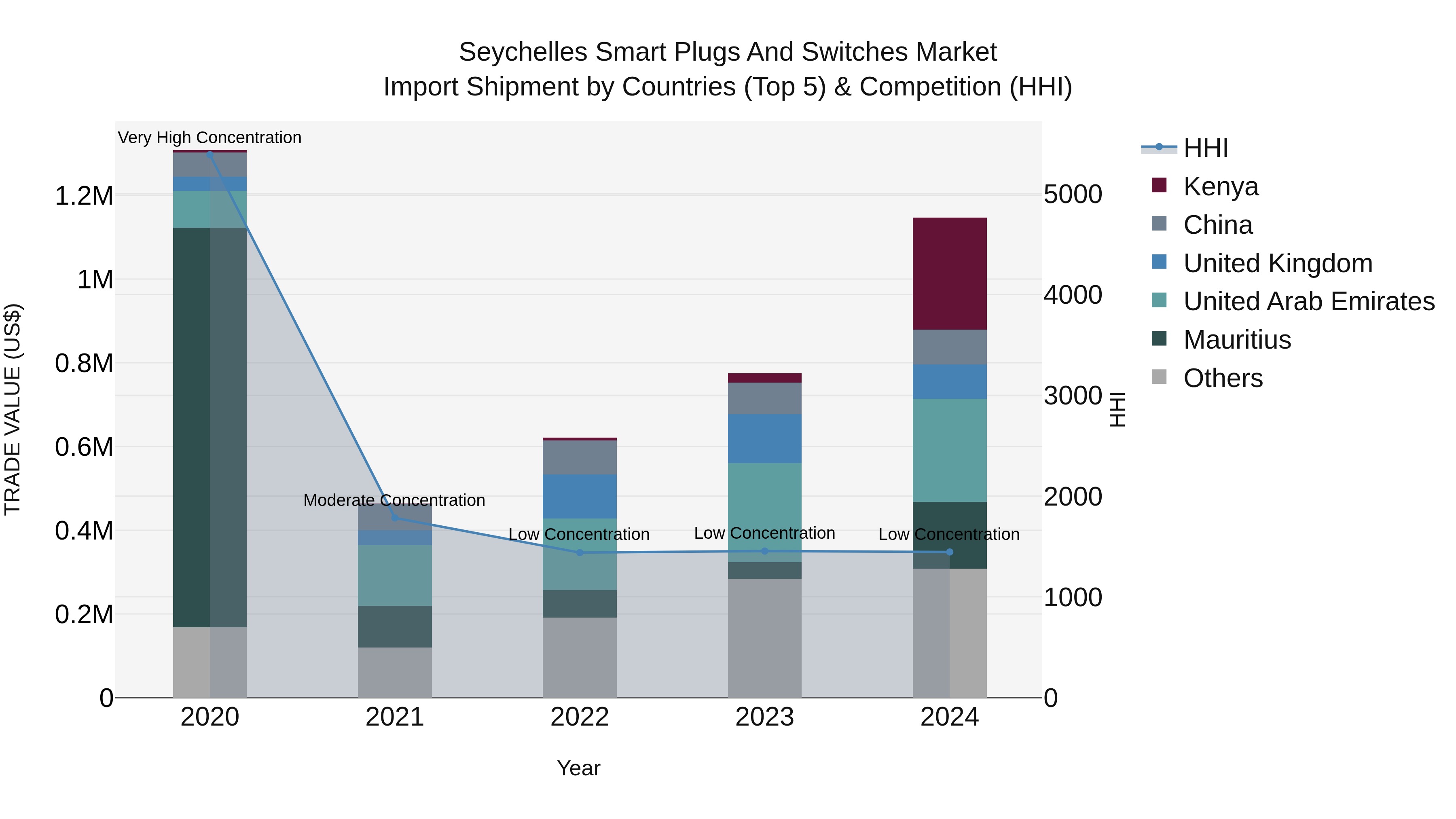
Task: Click the Mauritius legend color swatch
Action: 1159,339
